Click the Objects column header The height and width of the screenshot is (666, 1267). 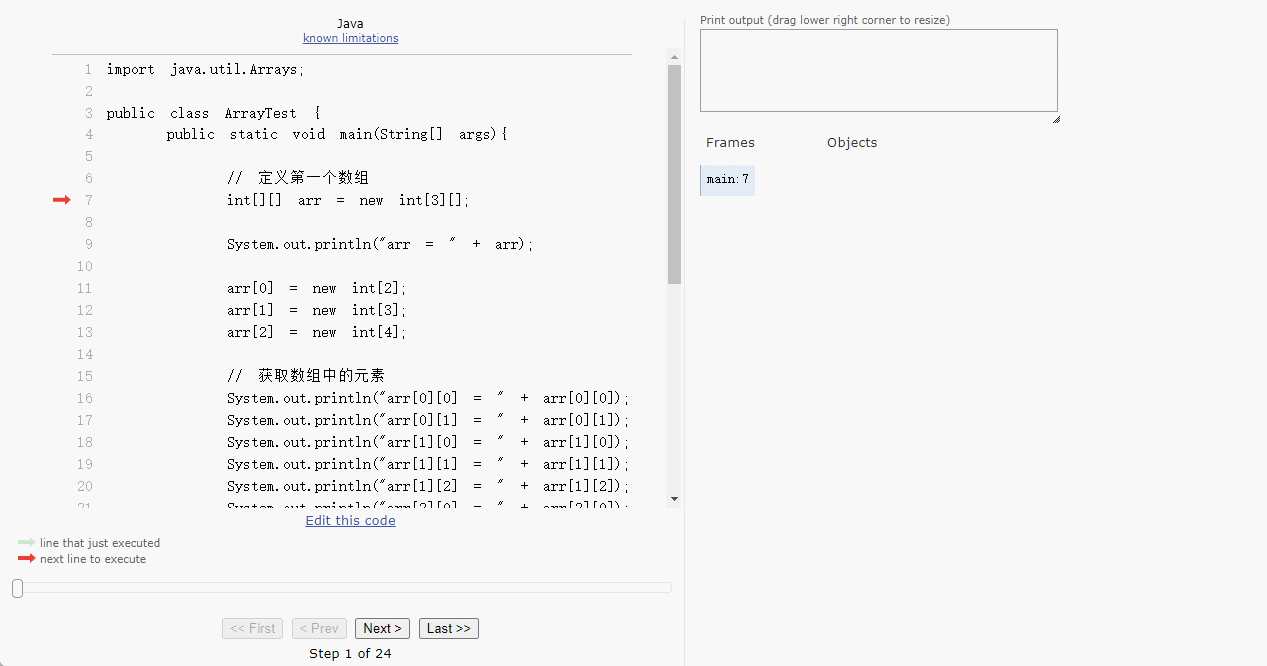pos(851,142)
